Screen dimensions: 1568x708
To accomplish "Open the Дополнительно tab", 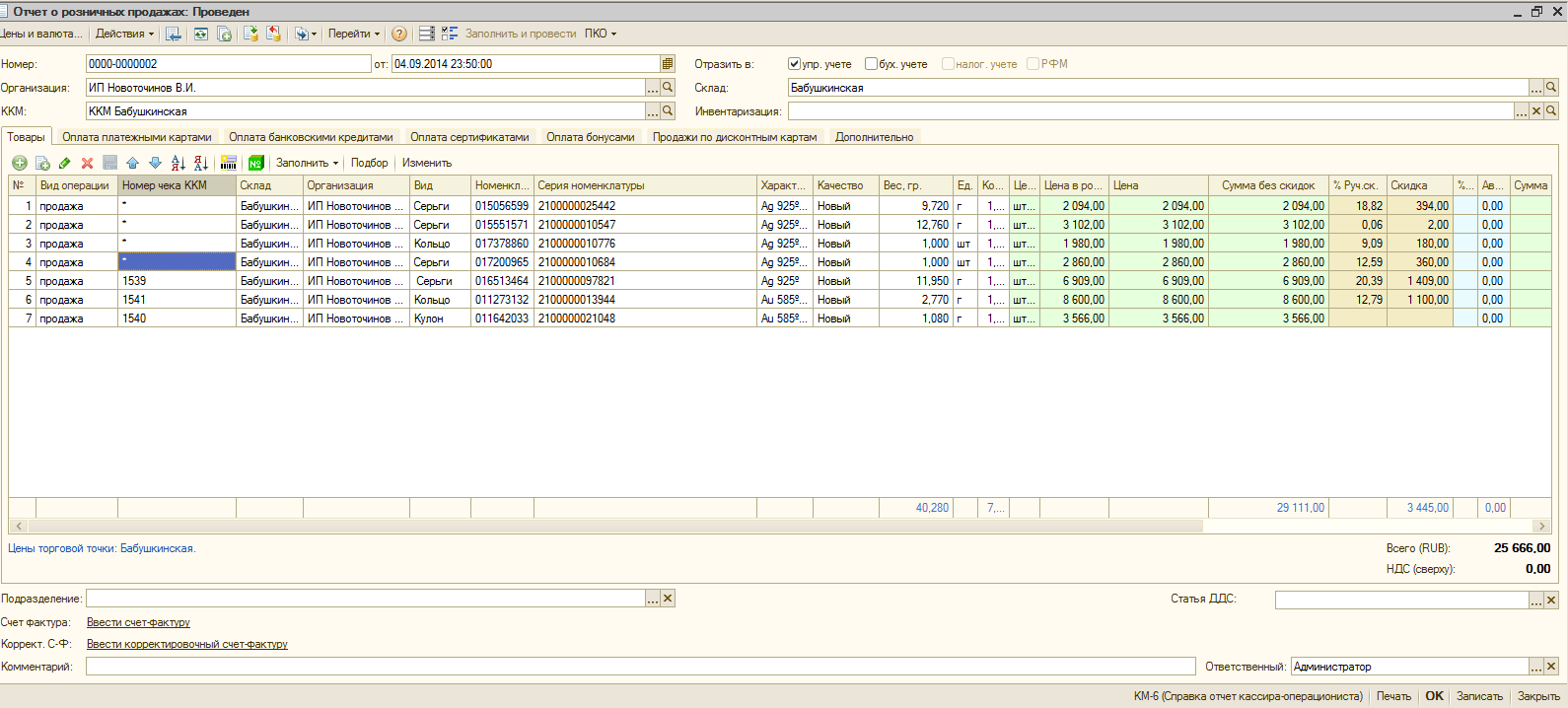I will [x=874, y=137].
